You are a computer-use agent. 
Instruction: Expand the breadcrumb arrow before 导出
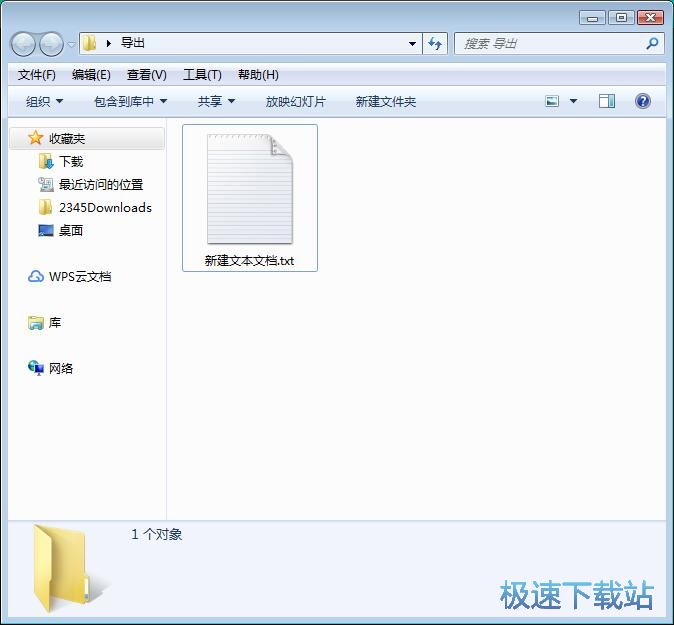[x=108, y=43]
